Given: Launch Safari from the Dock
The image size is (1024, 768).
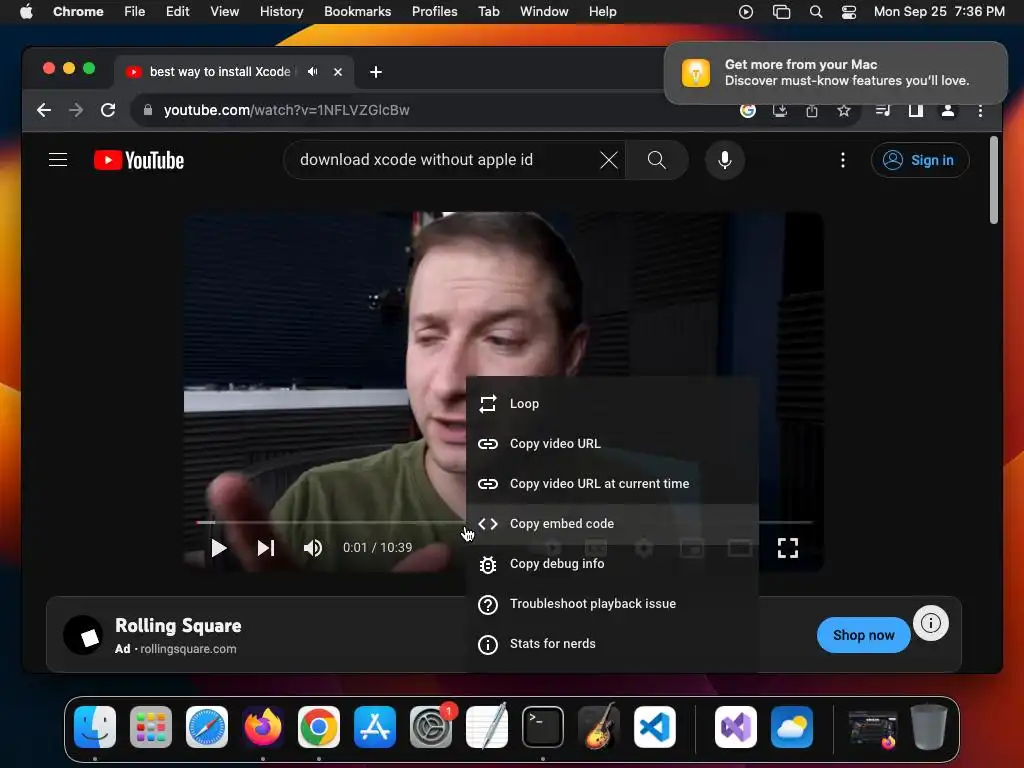Looking at the screenshot, I should click(207, 727).
